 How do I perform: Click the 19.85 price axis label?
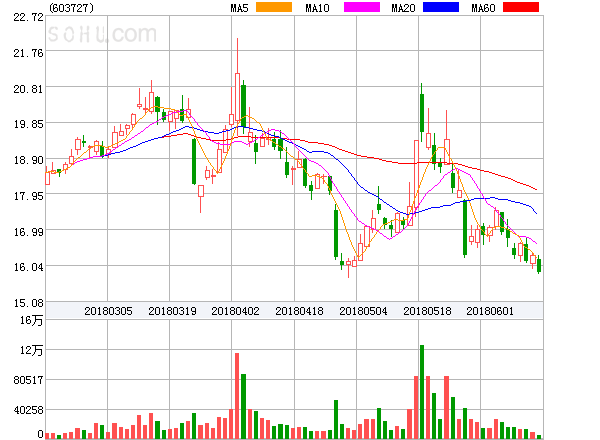tap(28, 124)
